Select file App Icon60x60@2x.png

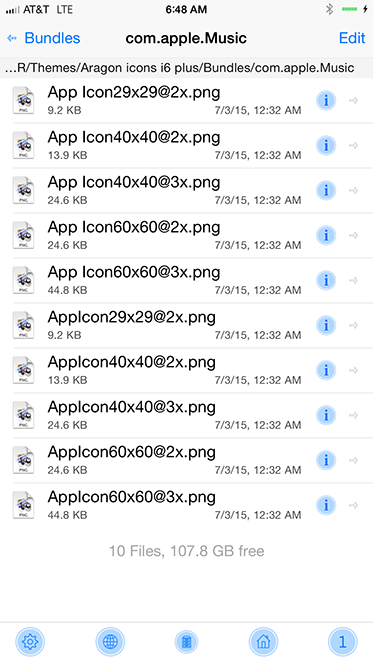click(x=186, y=236)
